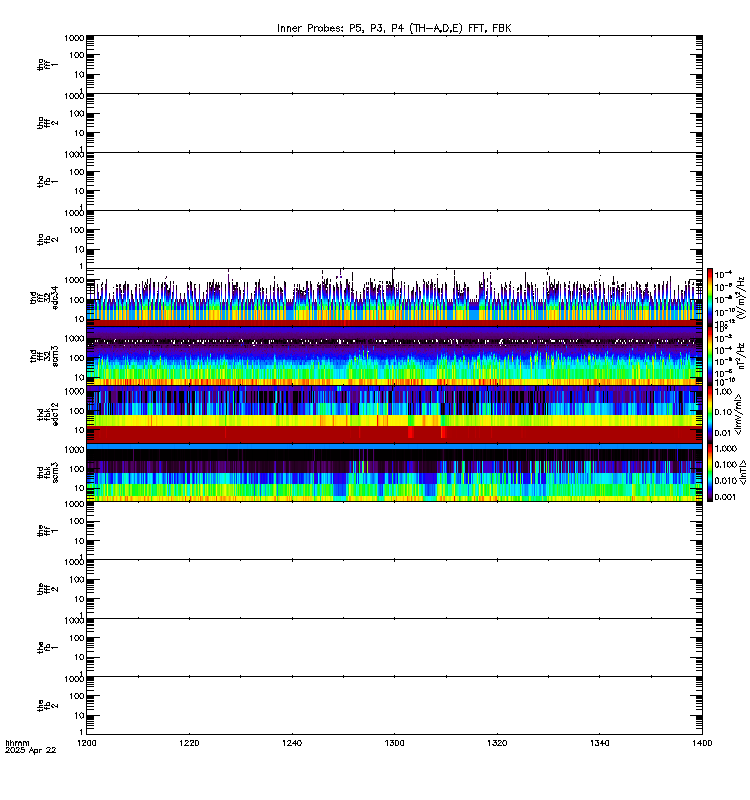
Task: Click the 'hhmm' axis unit label
Action: [17, 743]
